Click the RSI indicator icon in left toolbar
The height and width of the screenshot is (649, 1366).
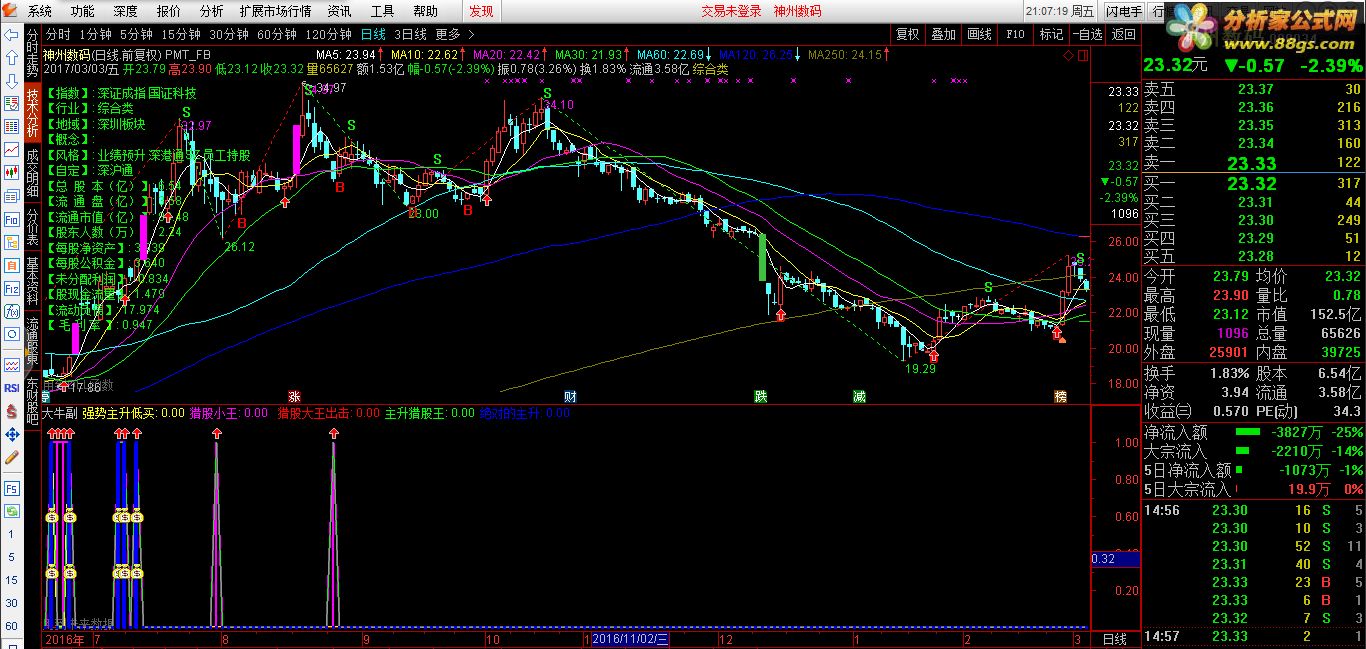pos(11,388)
